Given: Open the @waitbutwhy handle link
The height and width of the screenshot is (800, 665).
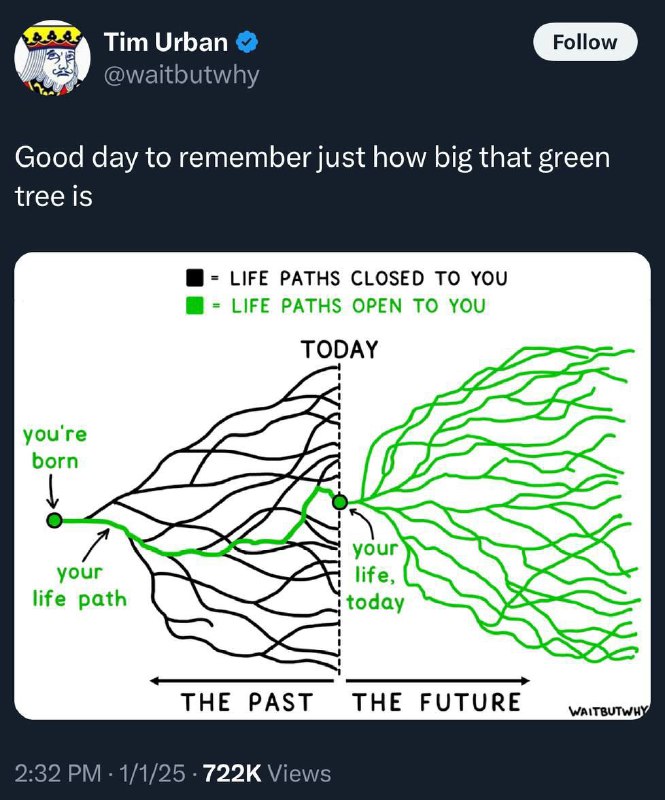Looking at the screenshot, I should click(x=181, y=75).
